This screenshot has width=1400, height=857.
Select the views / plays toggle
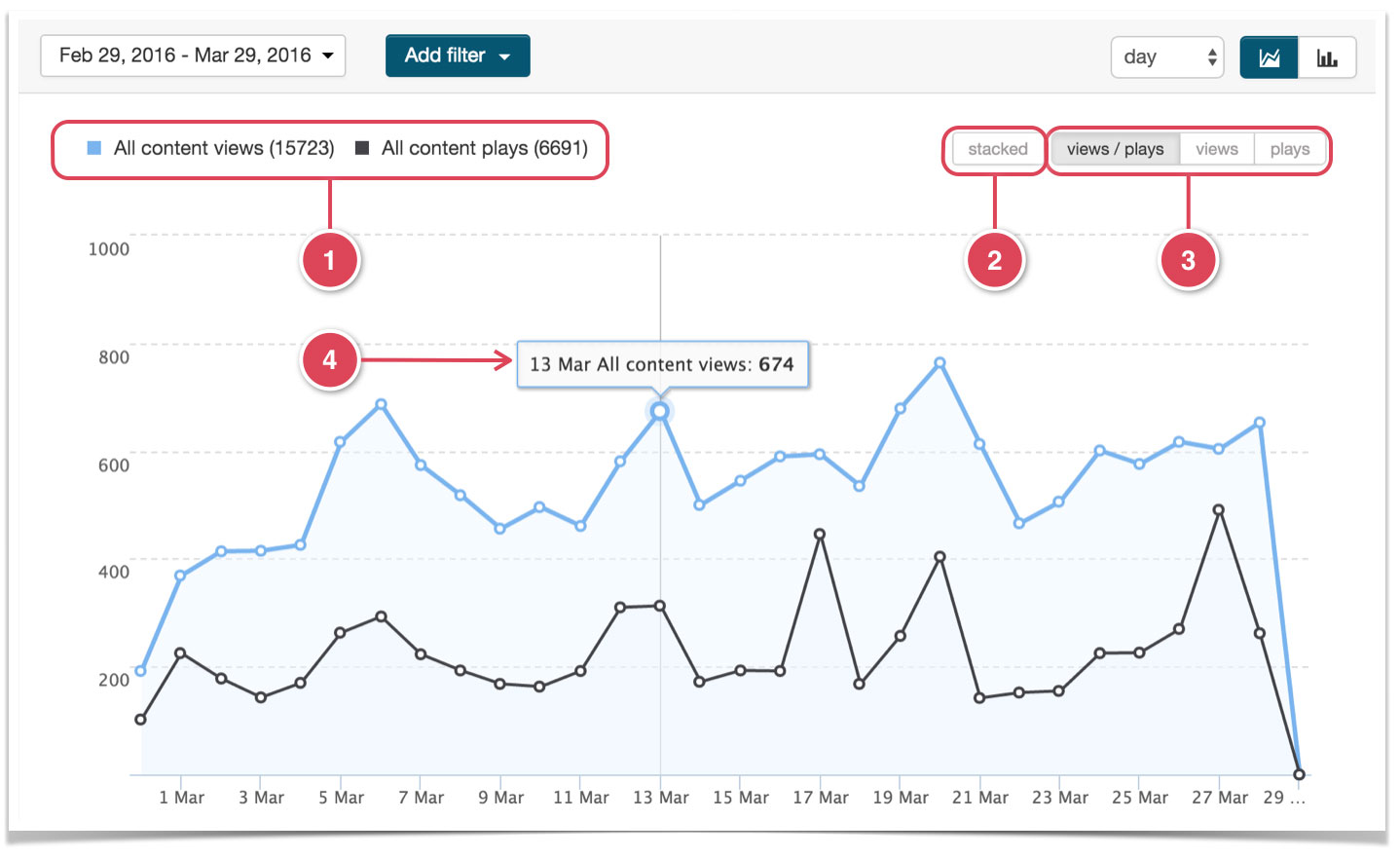pyautogui.click(x=1115, y=149)
